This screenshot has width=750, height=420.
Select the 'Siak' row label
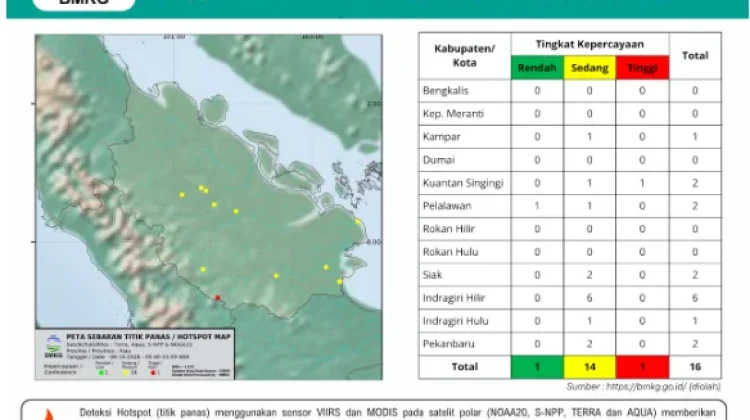click(x=432, y=275)
